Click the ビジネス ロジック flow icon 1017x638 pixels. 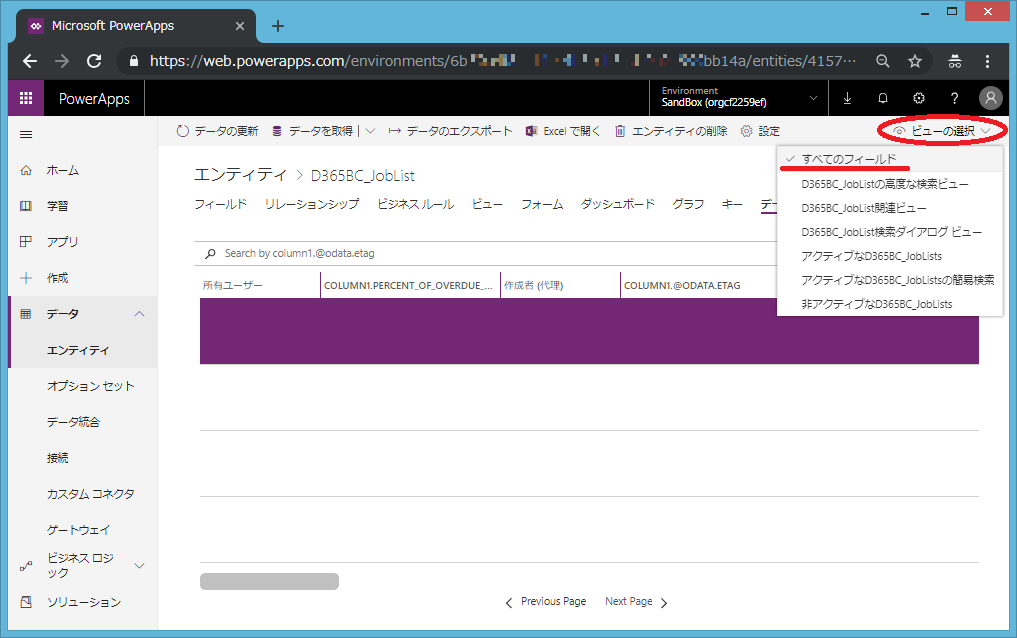click(26, 566)
